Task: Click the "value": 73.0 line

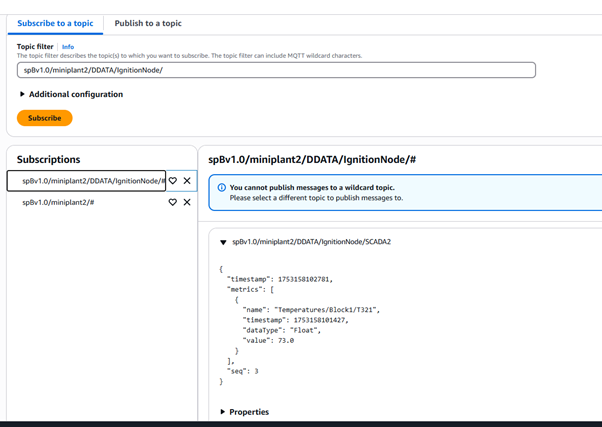Action: click(268, 341)
